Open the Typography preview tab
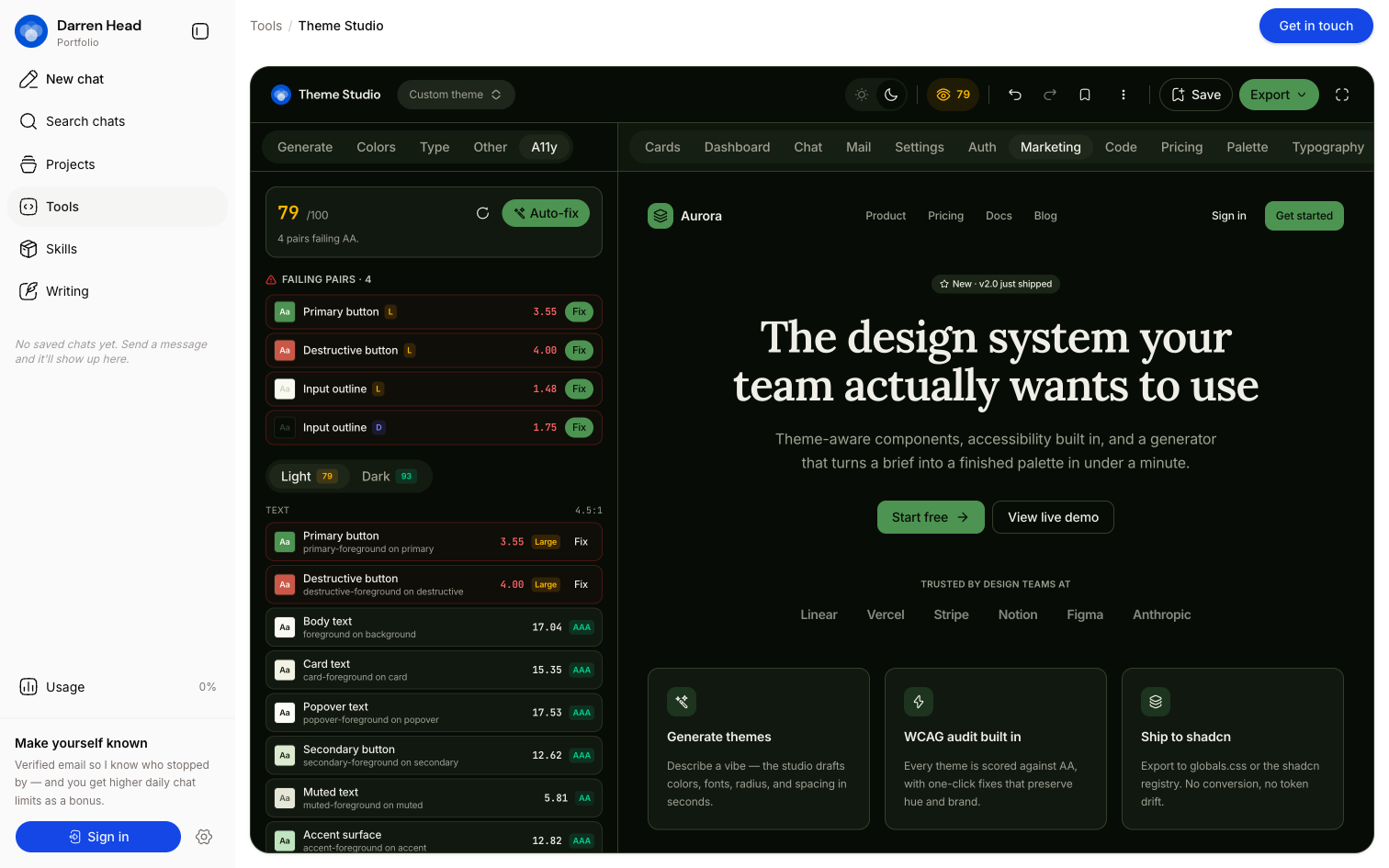 coord(1328,147)
